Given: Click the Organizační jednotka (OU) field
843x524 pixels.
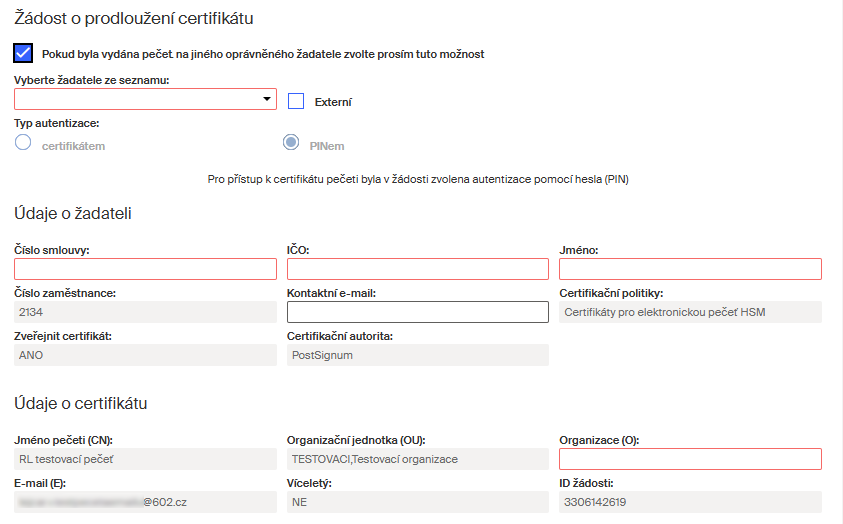Looking at the screenshot, I should (x=417, y=459).
